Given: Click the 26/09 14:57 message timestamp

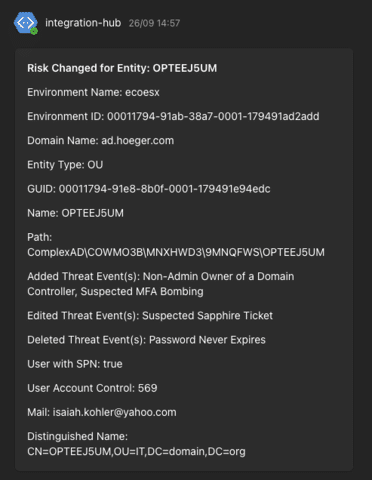Looking at the screenshot, I should pyautogui.click(x=154, y=23).
